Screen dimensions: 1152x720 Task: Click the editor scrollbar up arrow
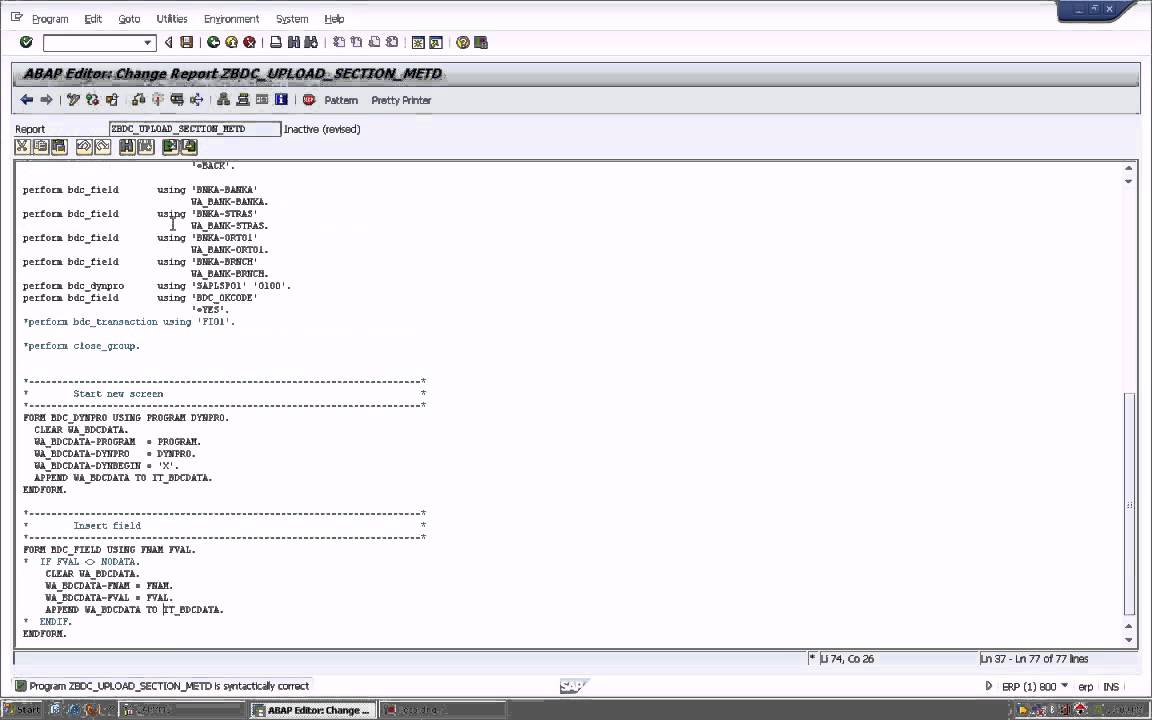(x=1129, y=168)
